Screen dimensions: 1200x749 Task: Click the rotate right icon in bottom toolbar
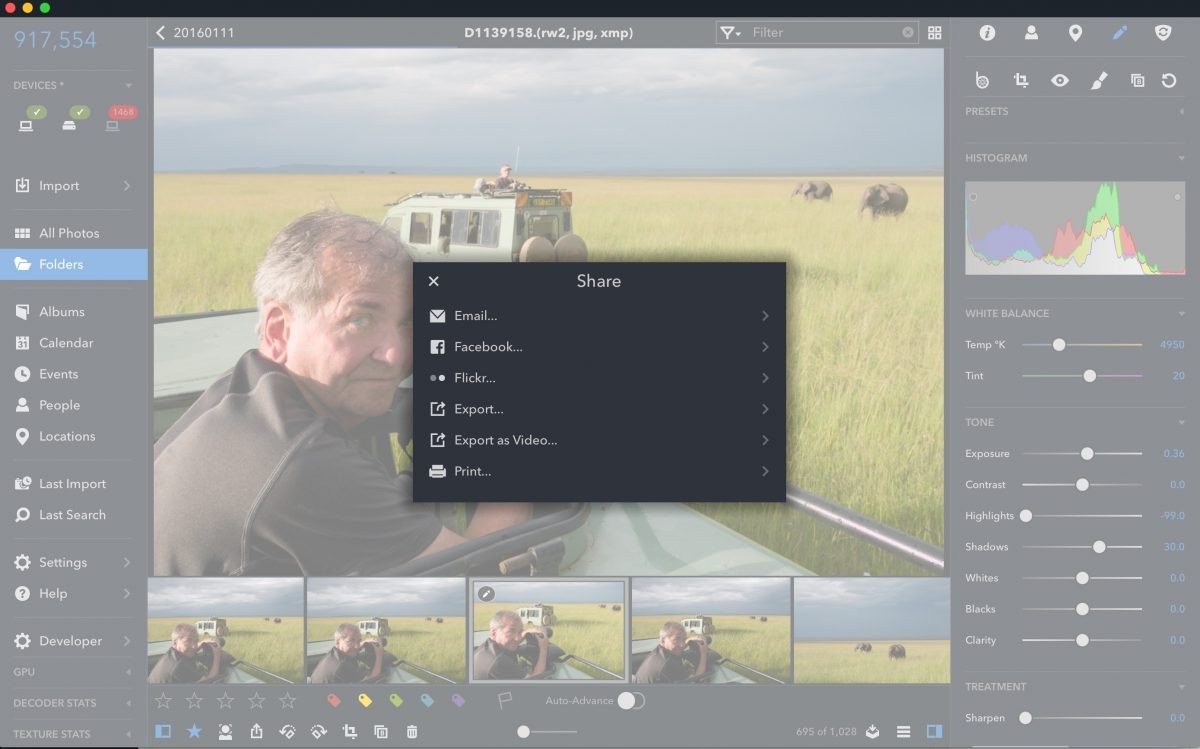(x=319, y=732)
